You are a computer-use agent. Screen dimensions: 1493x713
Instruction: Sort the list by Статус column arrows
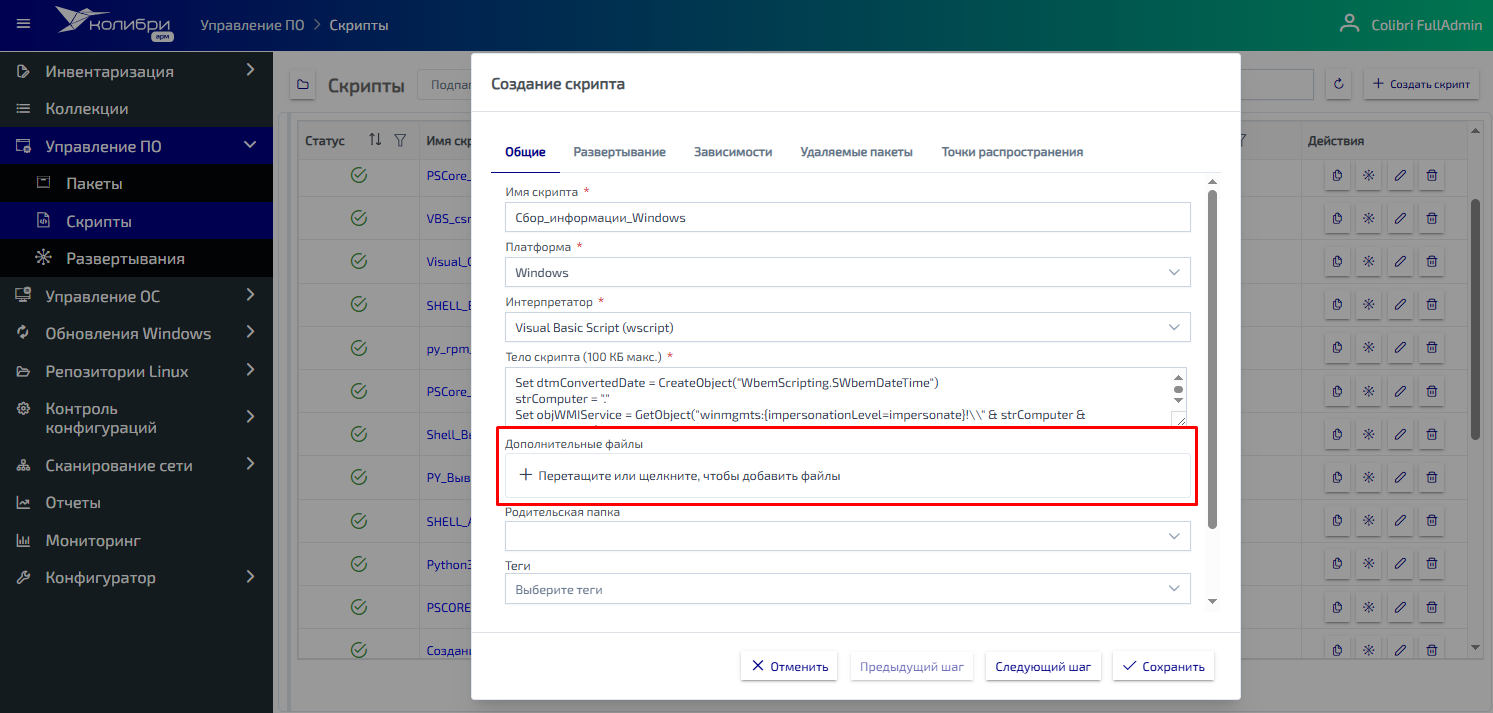(375, 141)
